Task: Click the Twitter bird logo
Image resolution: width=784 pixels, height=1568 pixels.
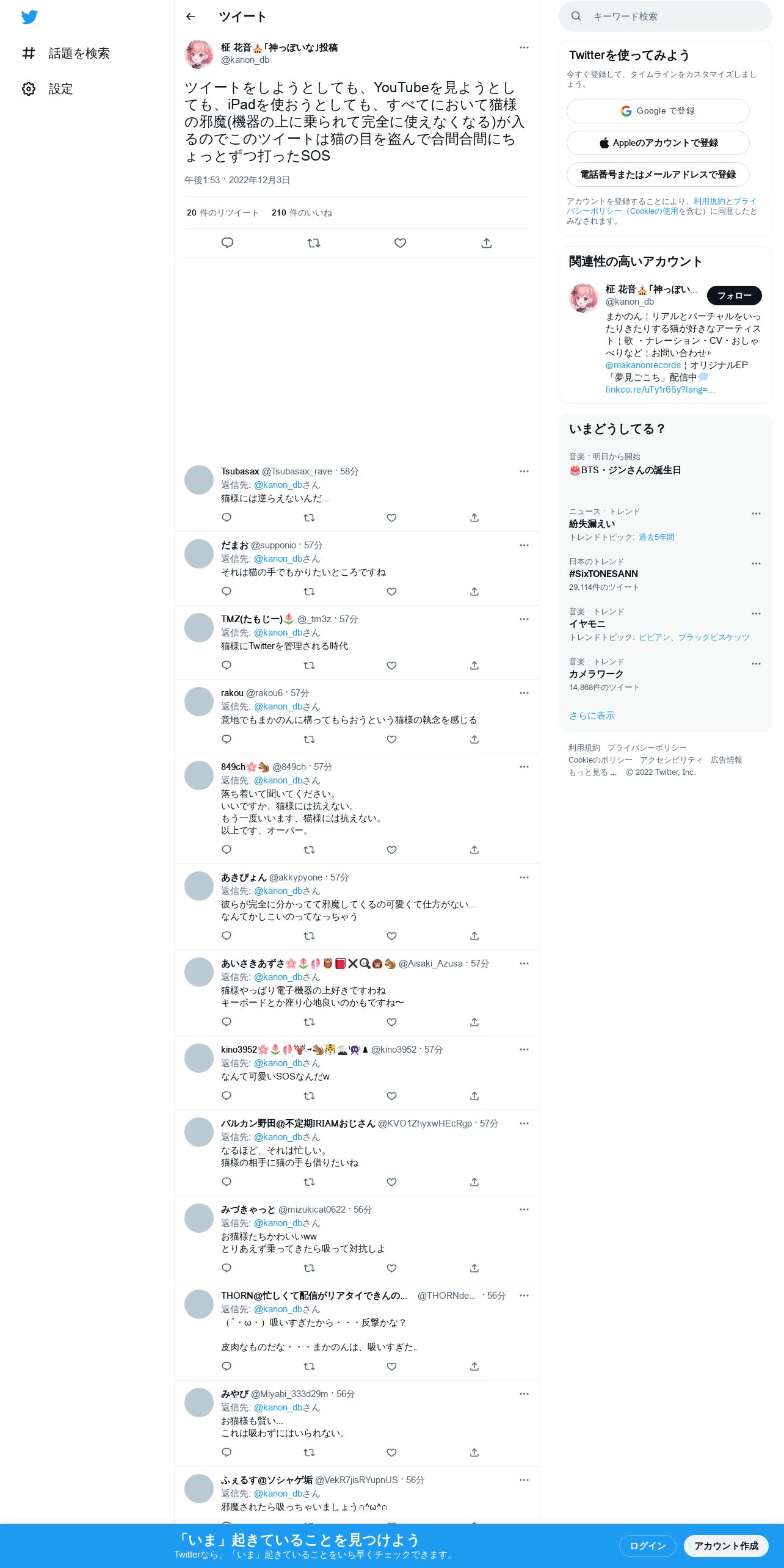Action: tap(29, 17)
